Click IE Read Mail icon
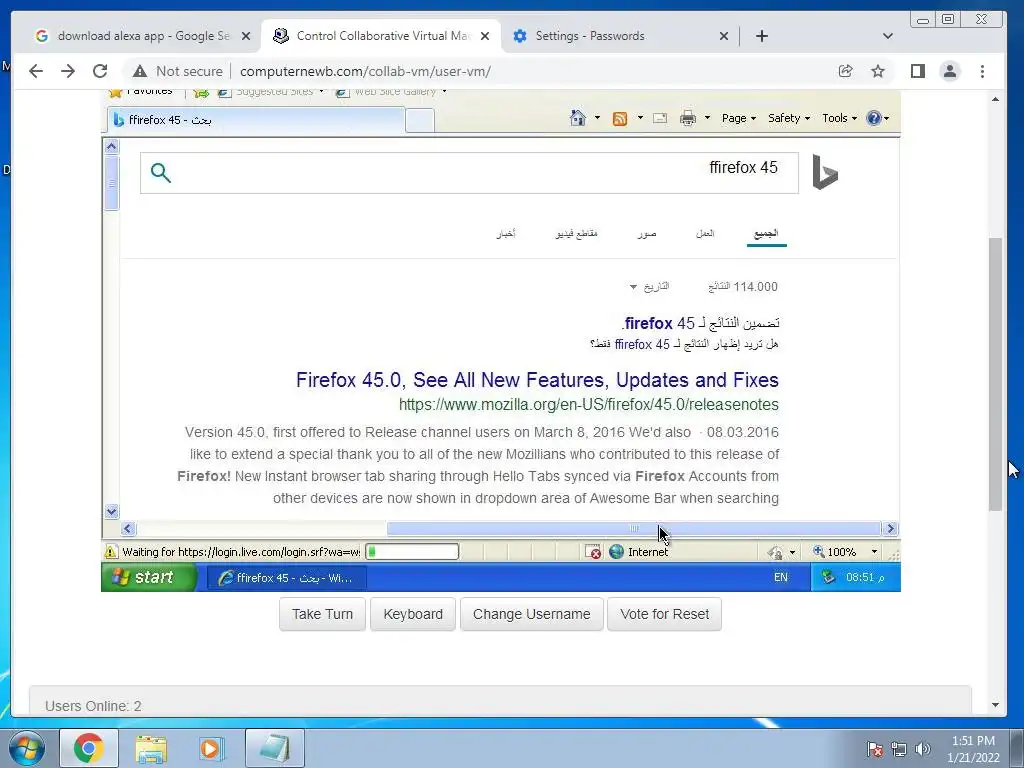 pos(660,118)
